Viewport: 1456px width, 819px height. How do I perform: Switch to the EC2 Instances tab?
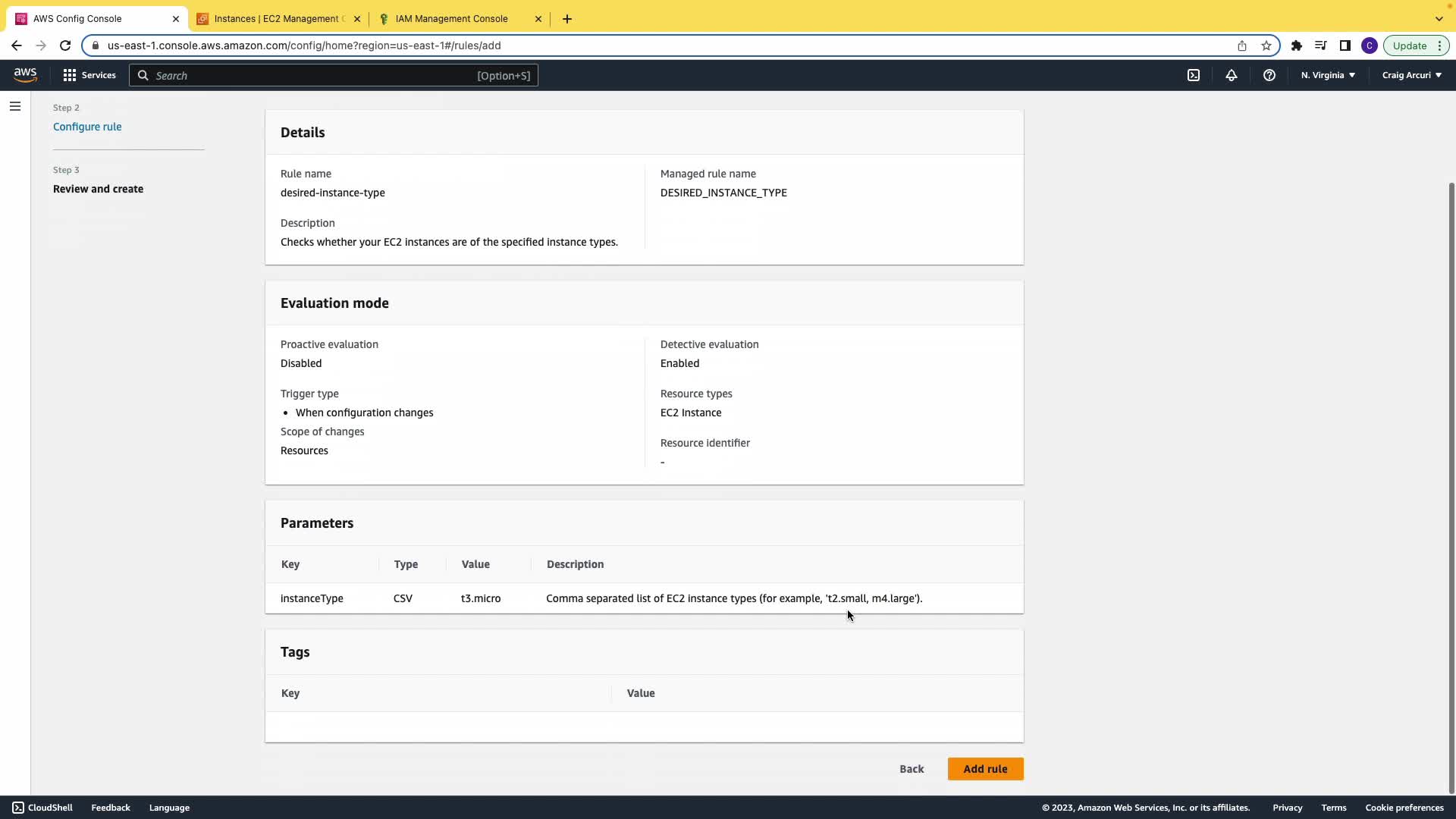pos(276,18)
